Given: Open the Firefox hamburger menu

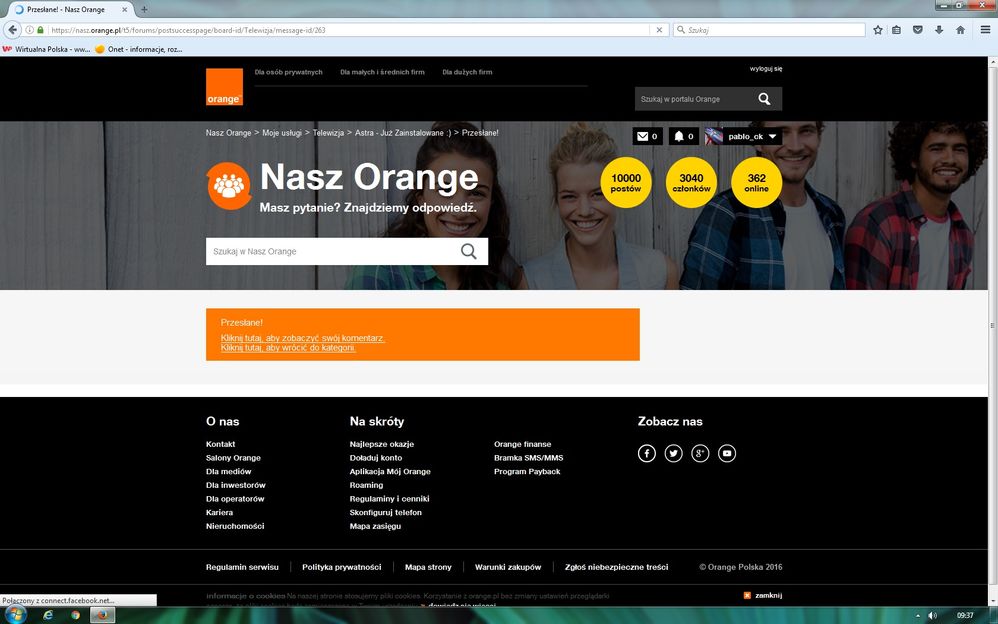Looking at the screenshot, I should pos(985,30).
